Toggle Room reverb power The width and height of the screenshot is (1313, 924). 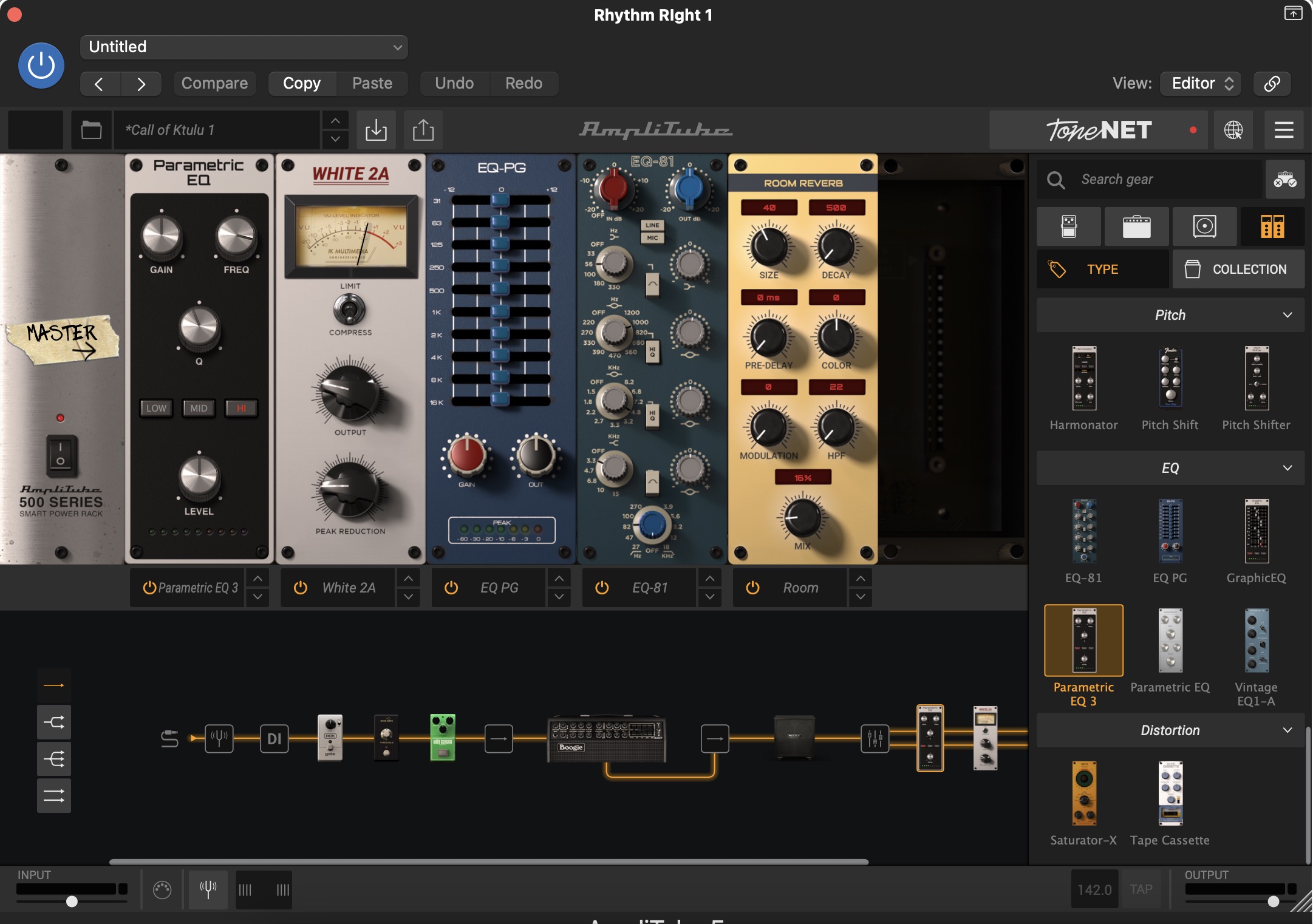tap(752, 588)
